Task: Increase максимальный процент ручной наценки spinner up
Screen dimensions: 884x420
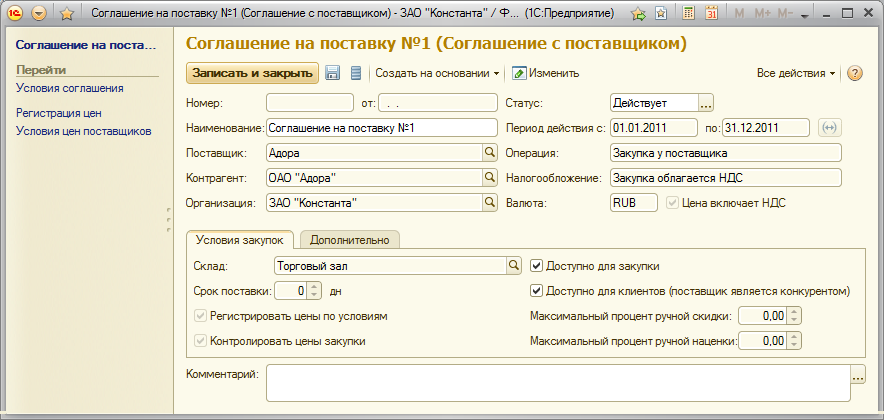Action: pos(794,337)
